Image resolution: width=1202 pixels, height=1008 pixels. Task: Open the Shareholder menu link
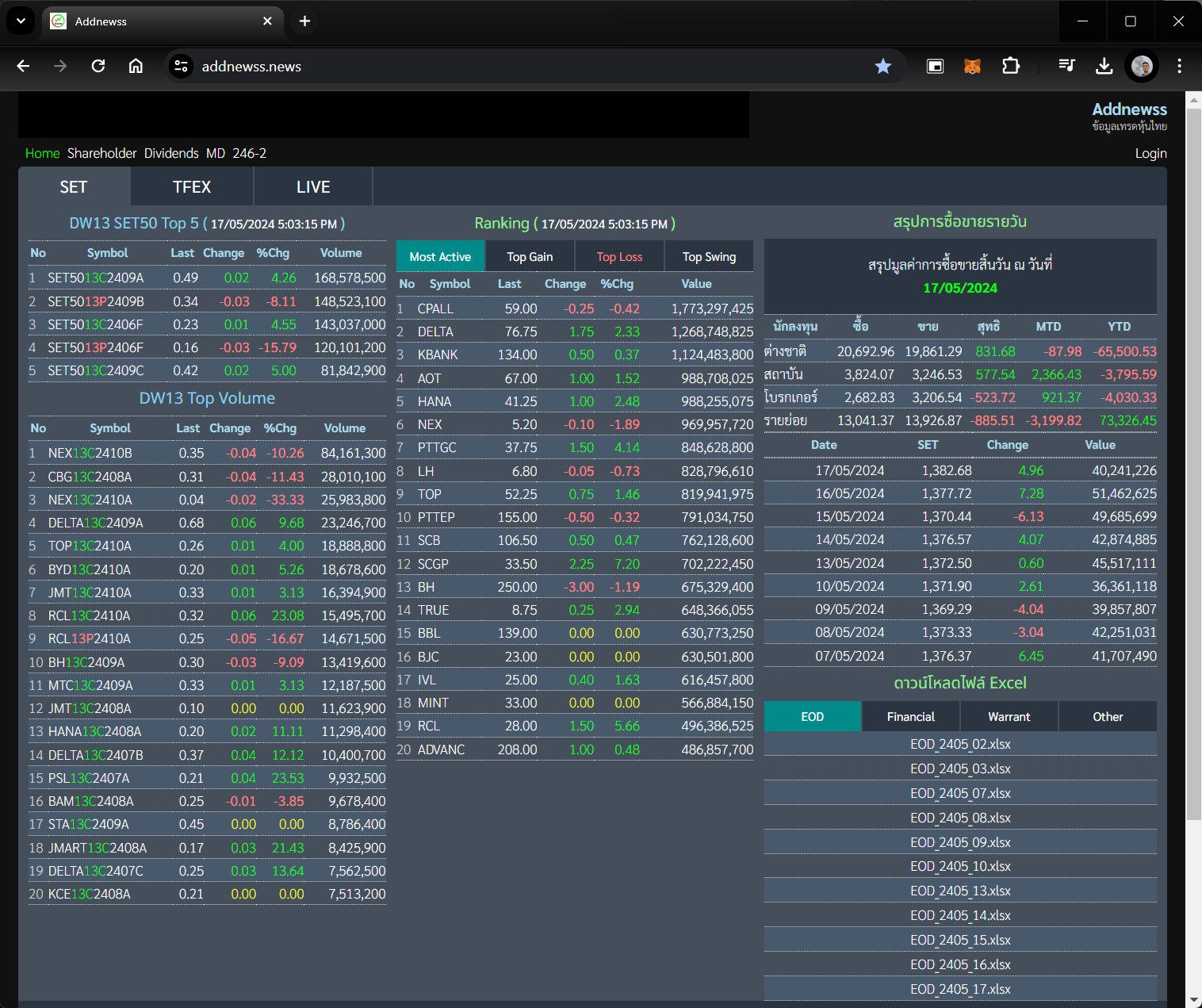(101, 153)
